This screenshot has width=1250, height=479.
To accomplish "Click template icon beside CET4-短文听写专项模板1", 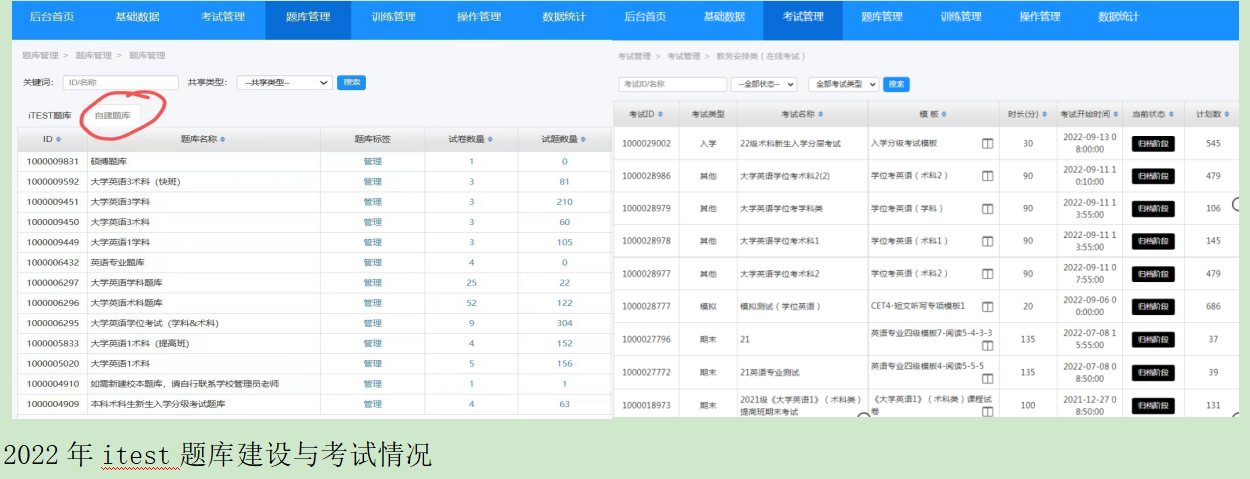I will 987,306.
